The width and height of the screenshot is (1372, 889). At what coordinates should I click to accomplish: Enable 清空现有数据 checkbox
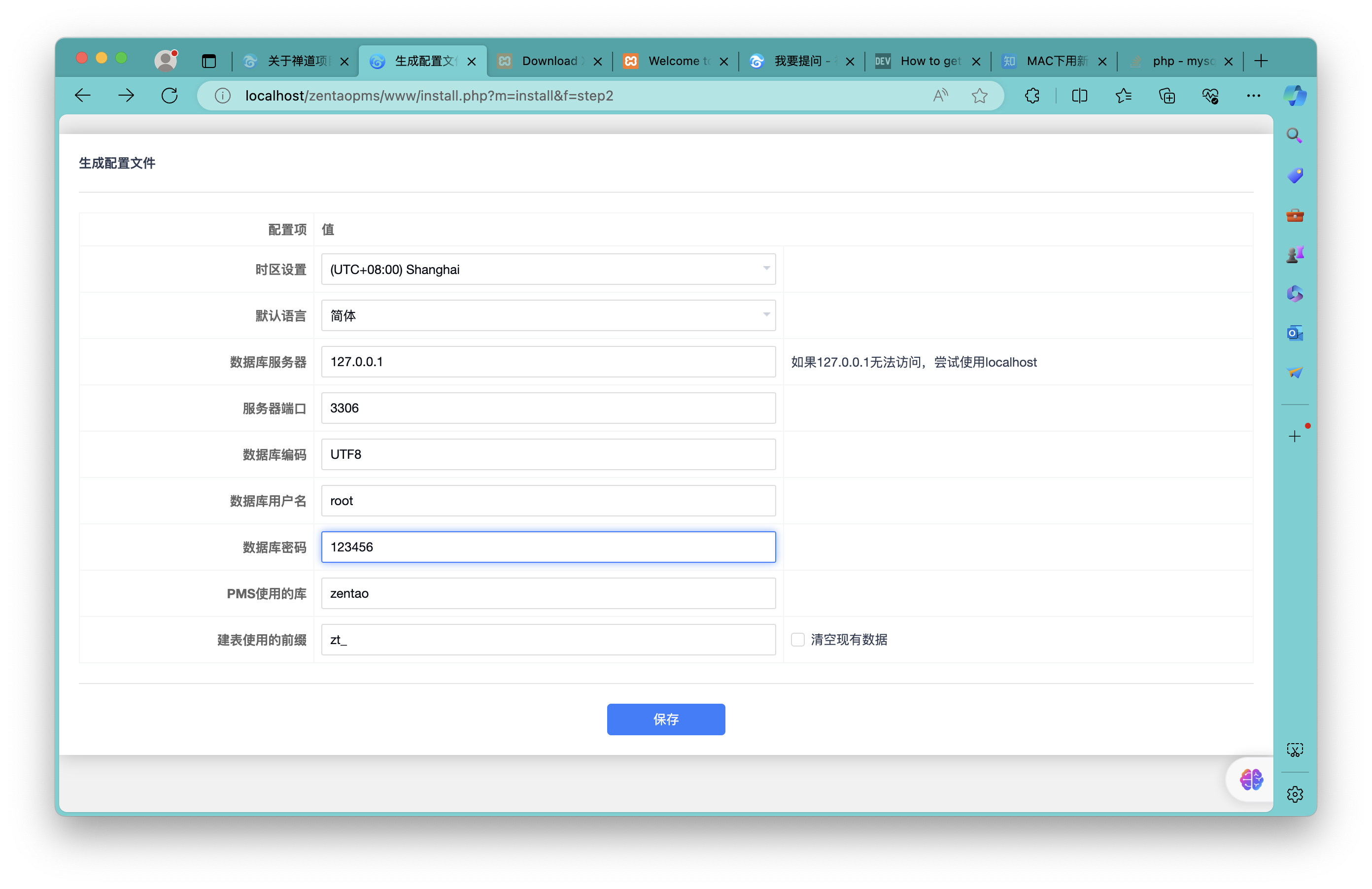click(x=797, y=639)
